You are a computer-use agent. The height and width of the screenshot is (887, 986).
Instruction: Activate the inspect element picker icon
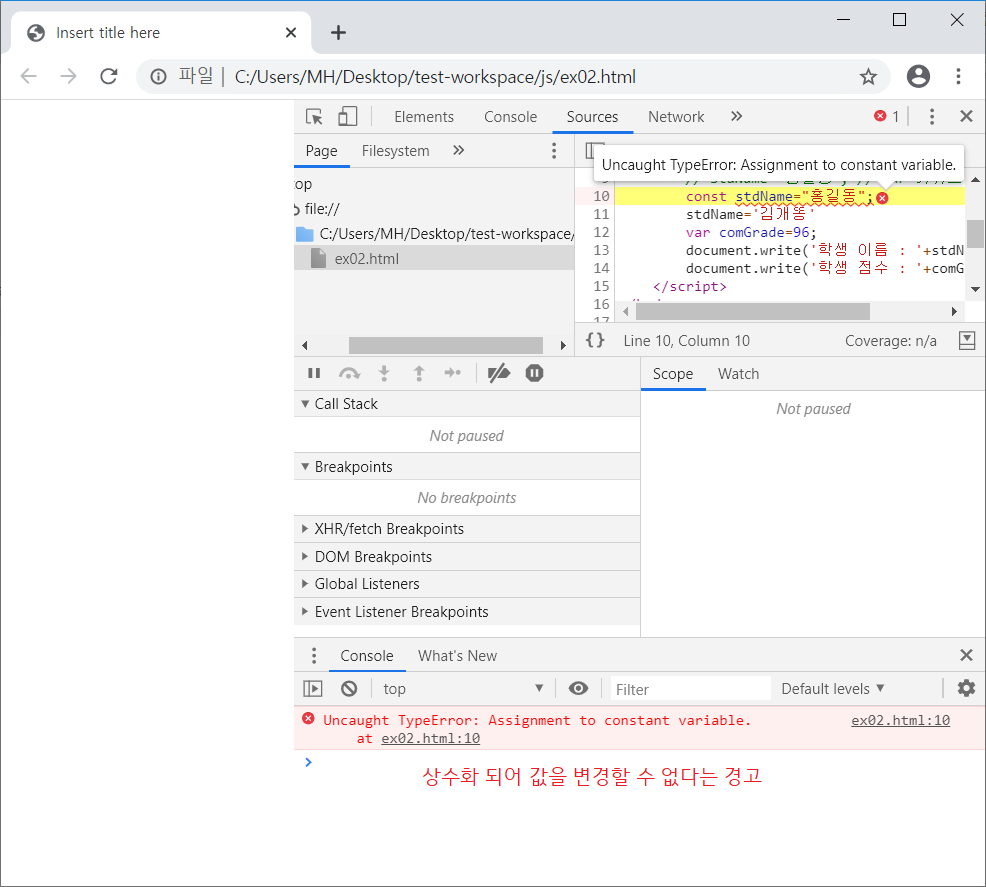point(314,117)
